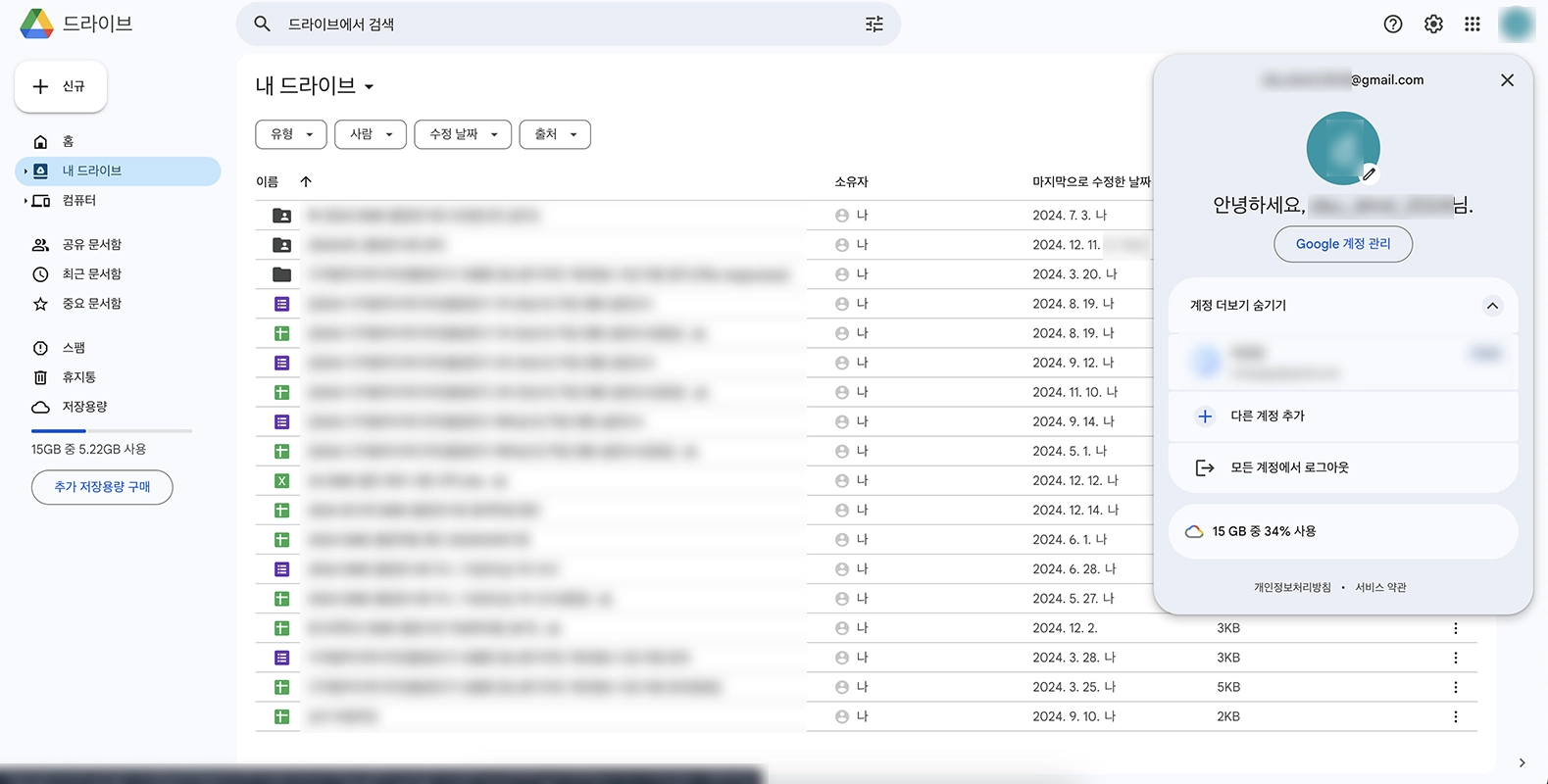The height and width of the screenshot is (784, 1548).
Task: Open advanced search filter options icon
Action: click(x=874, y=24)
